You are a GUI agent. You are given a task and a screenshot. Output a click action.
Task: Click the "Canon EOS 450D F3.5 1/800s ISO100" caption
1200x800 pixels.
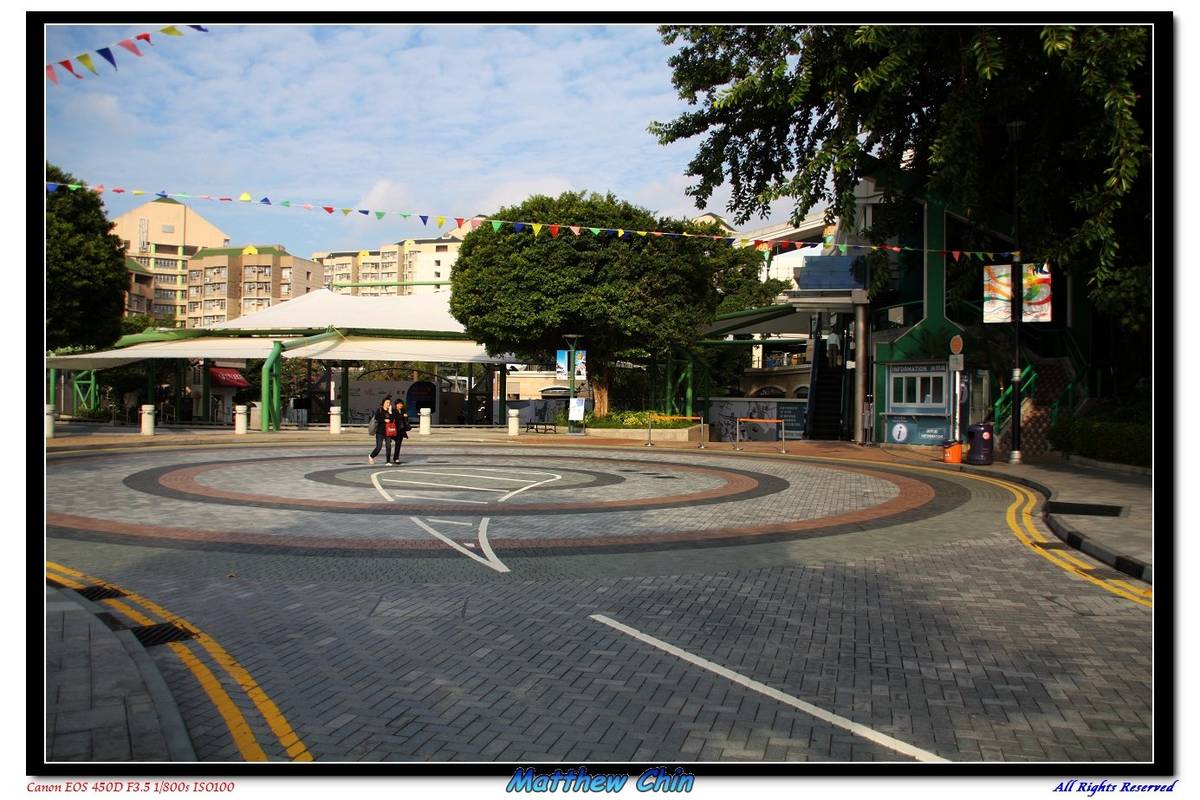[130, 787]
